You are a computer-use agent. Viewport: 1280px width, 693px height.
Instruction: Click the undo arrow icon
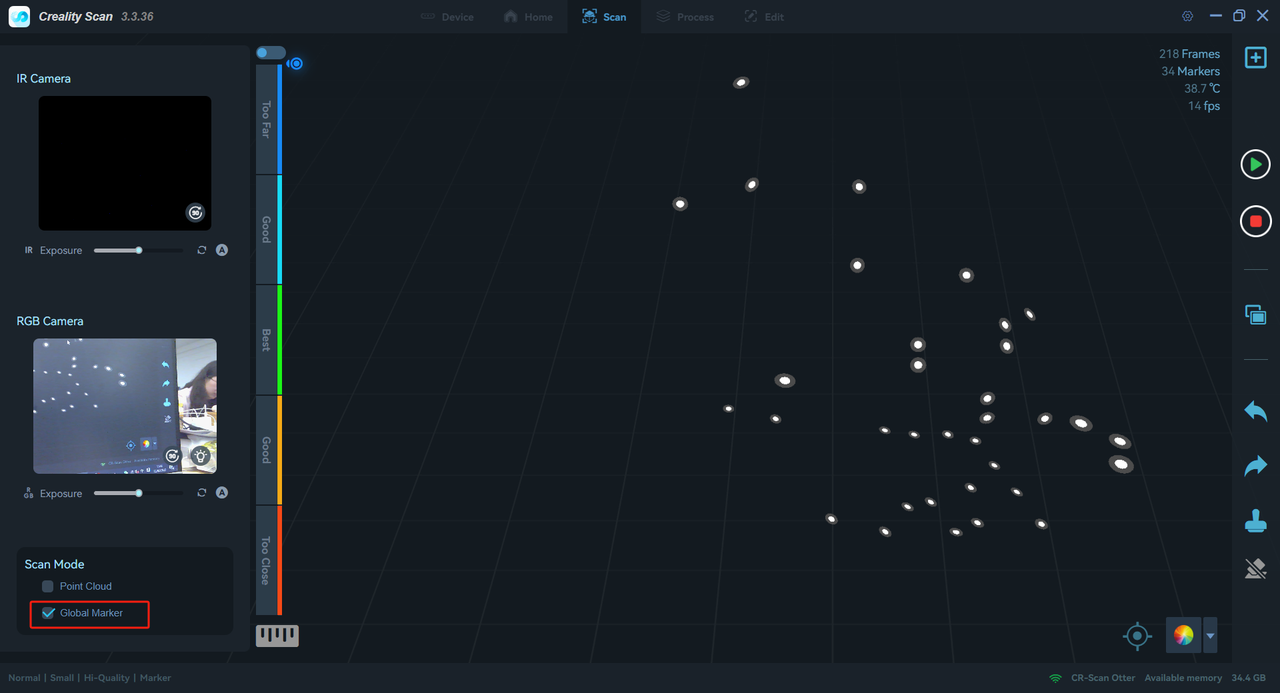point(1256,411)
